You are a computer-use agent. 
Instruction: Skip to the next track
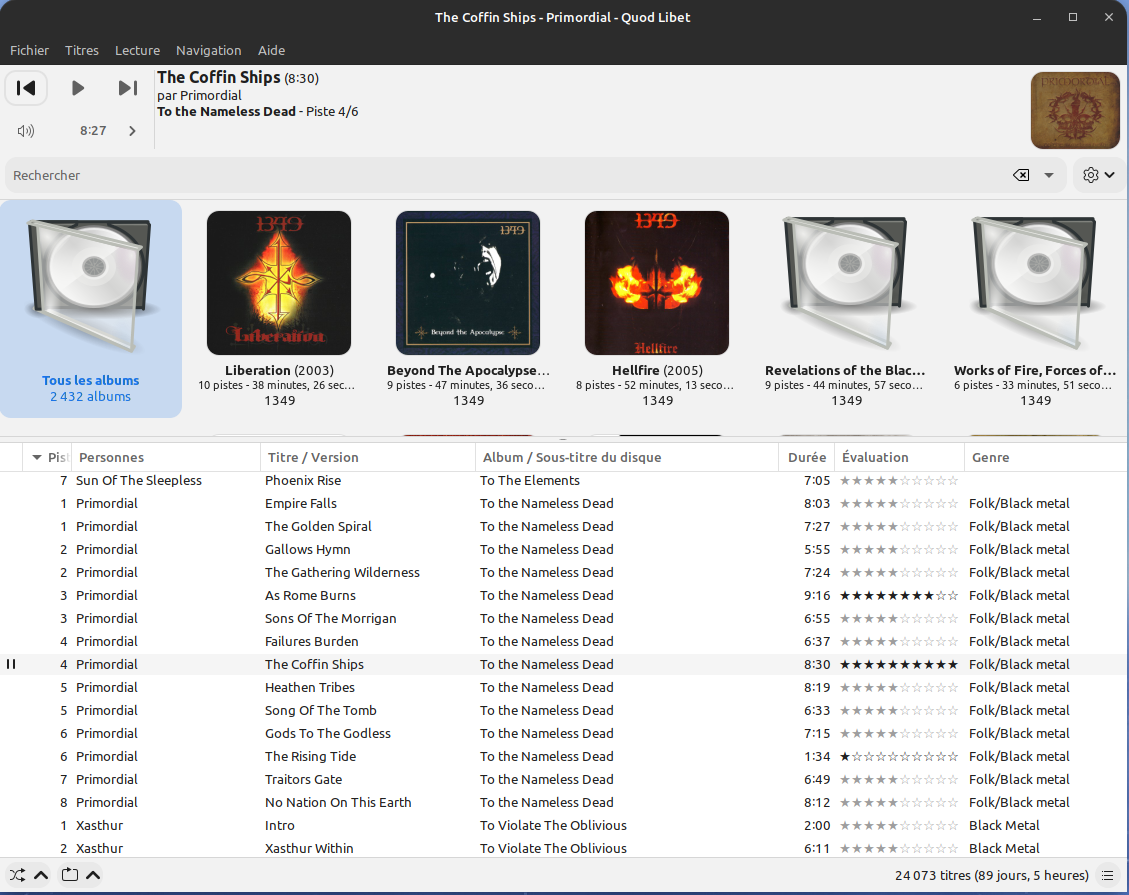point(128,88)
